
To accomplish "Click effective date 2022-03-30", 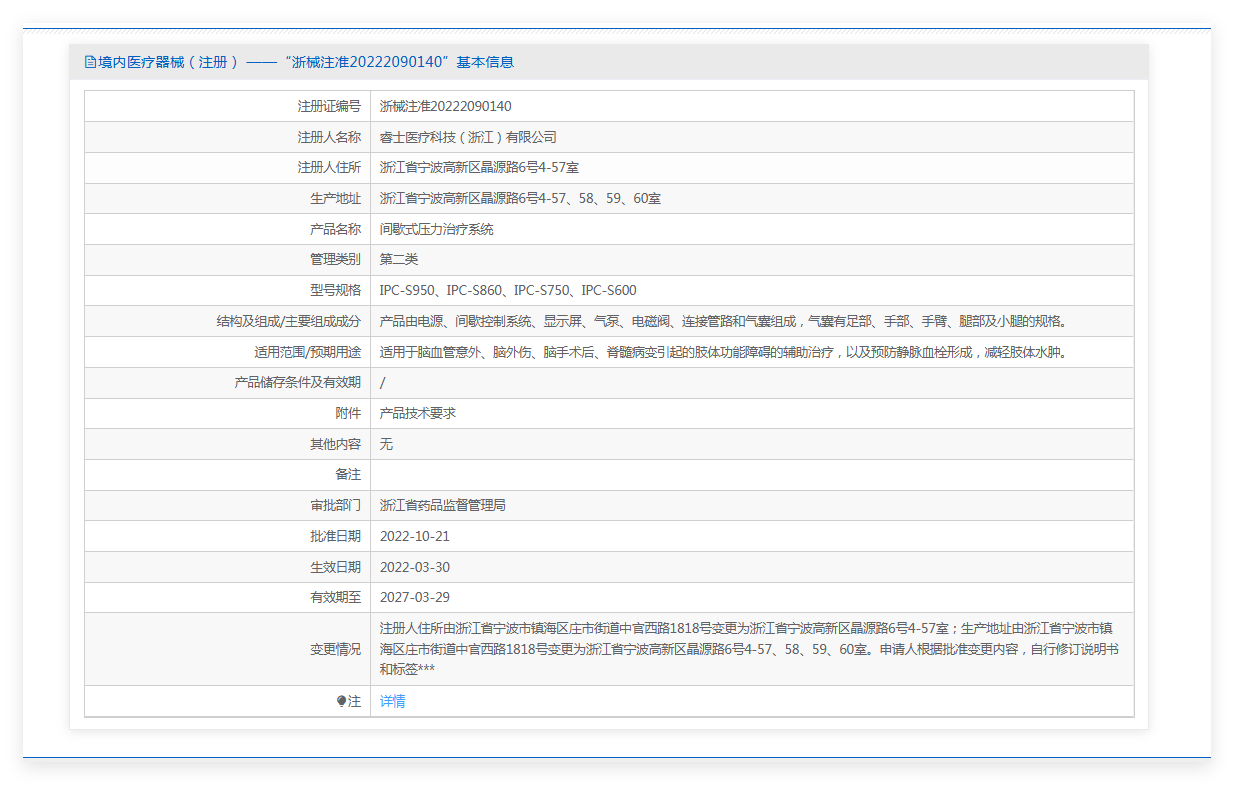I will pos(414,567).
